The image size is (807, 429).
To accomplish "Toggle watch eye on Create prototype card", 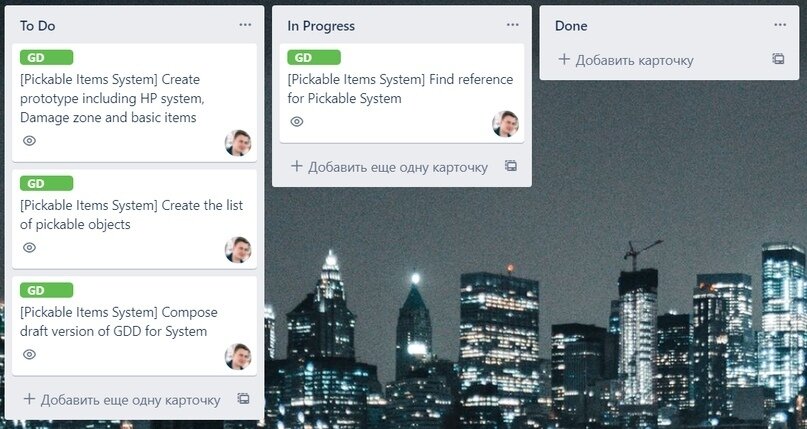I will click(29, 140).
